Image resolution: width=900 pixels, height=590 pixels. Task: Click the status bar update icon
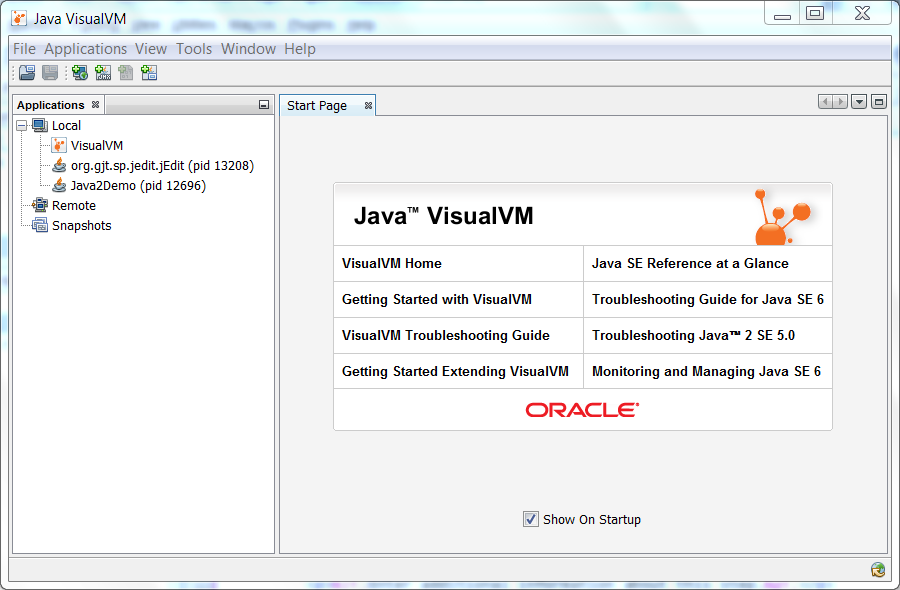pyautogui.click(x=878, y=569)
